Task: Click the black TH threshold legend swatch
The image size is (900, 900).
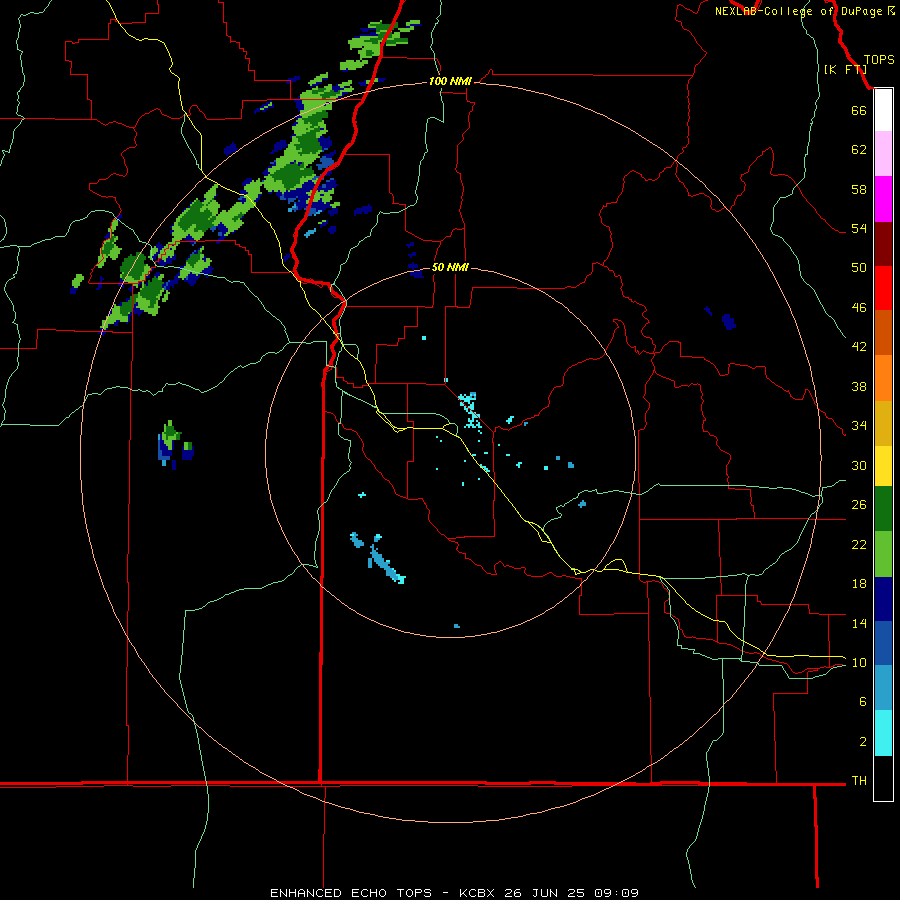Action: pos(883,778)
